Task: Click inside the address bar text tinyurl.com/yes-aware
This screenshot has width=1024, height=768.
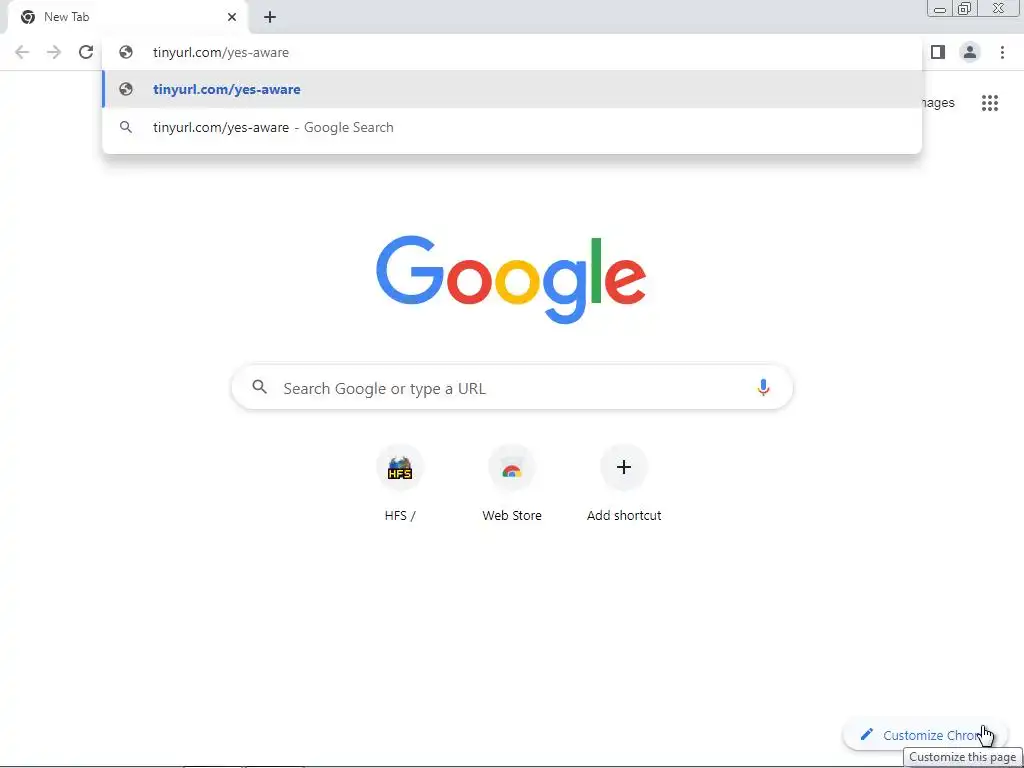Action: pyautogui.click(x=221, y=52)
